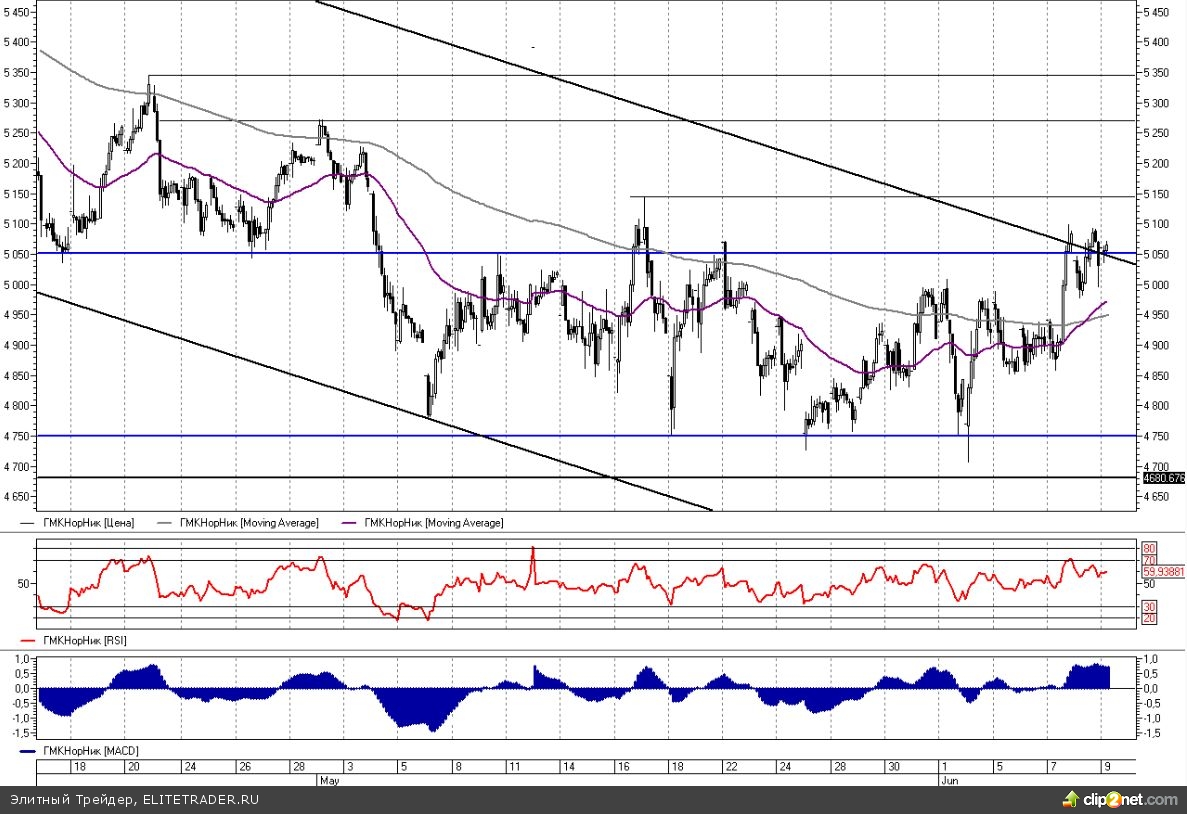Click the 4680.676 price level tag
Screen dimensions: 1187x814
(x=1163, y=478)
